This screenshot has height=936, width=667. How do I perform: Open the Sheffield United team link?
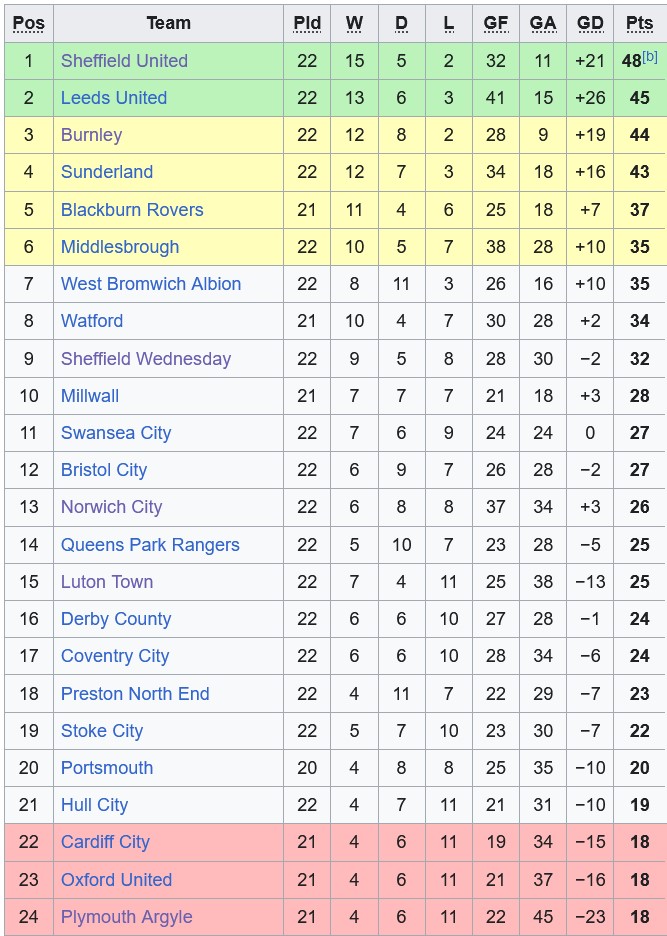124,61
